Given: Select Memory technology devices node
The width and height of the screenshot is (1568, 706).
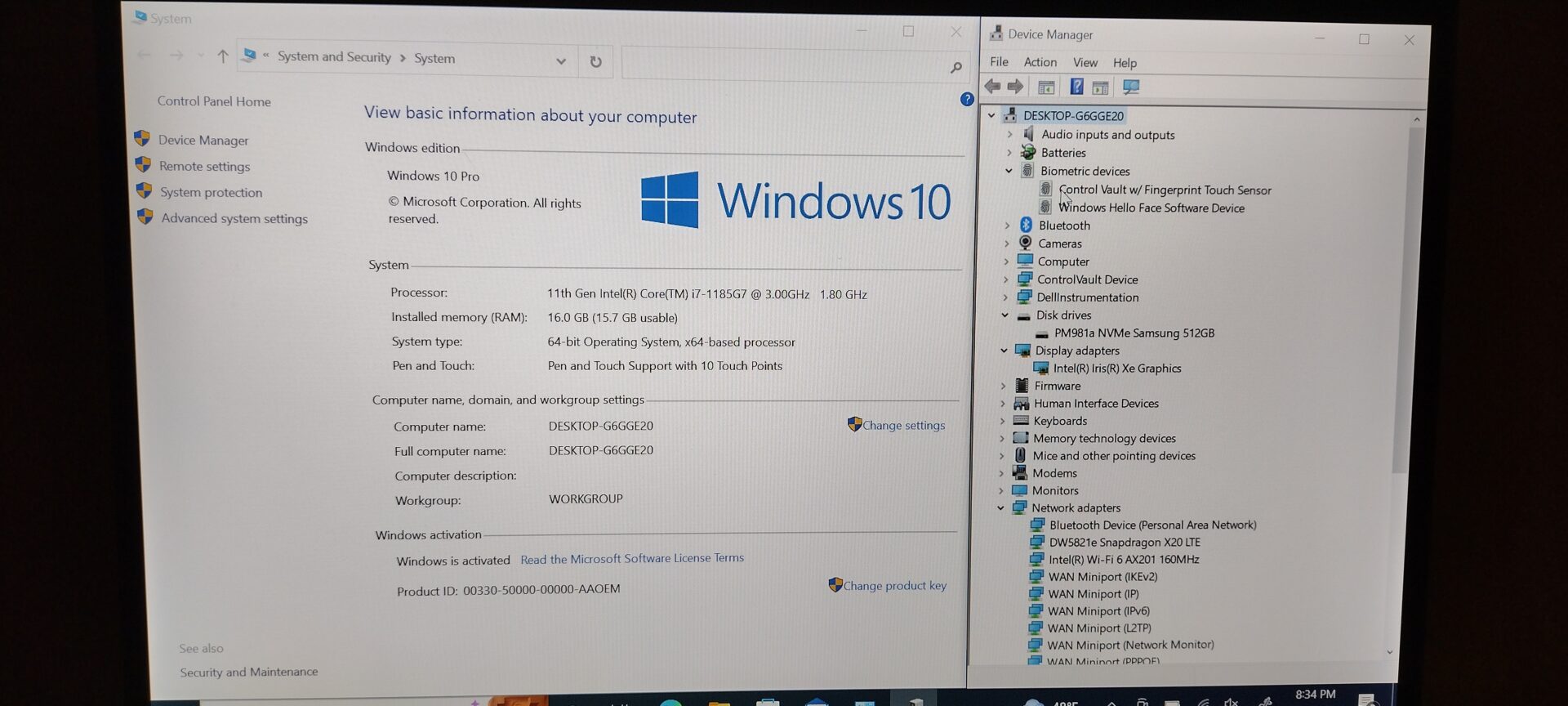Looking at the screenshot, I should click(1104, 438).
